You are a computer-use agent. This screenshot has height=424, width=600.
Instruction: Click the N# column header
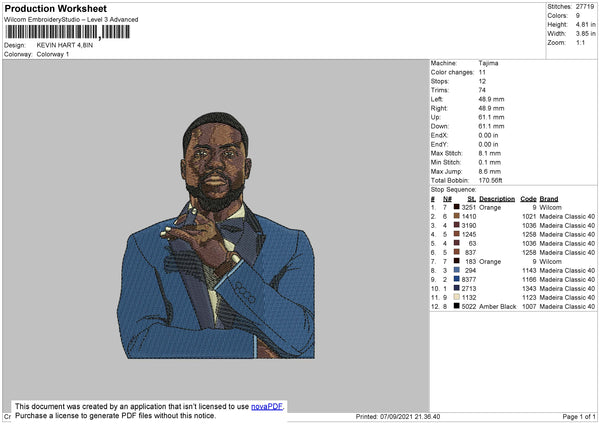447,199
